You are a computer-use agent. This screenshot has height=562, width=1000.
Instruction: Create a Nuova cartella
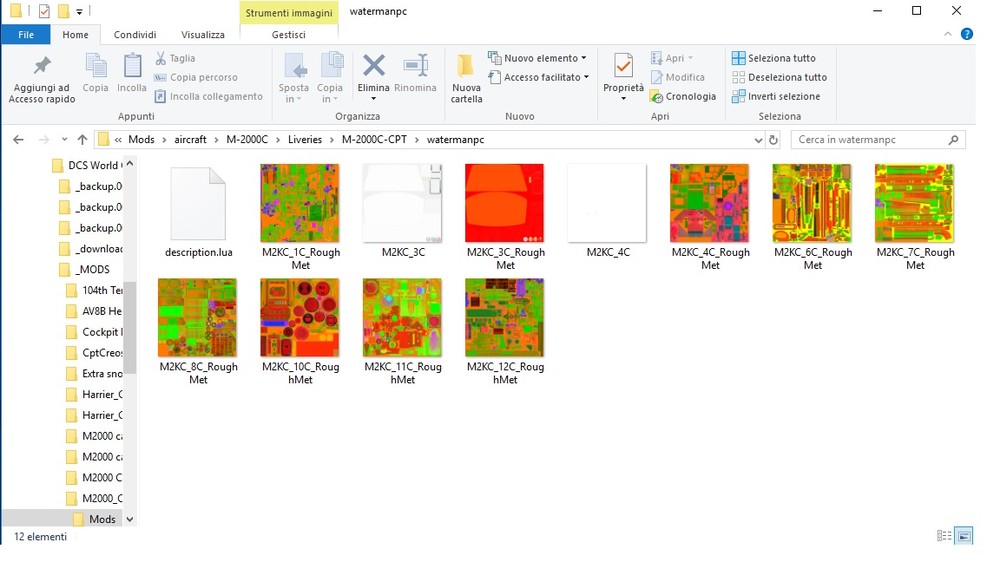[x=466, y=79]
